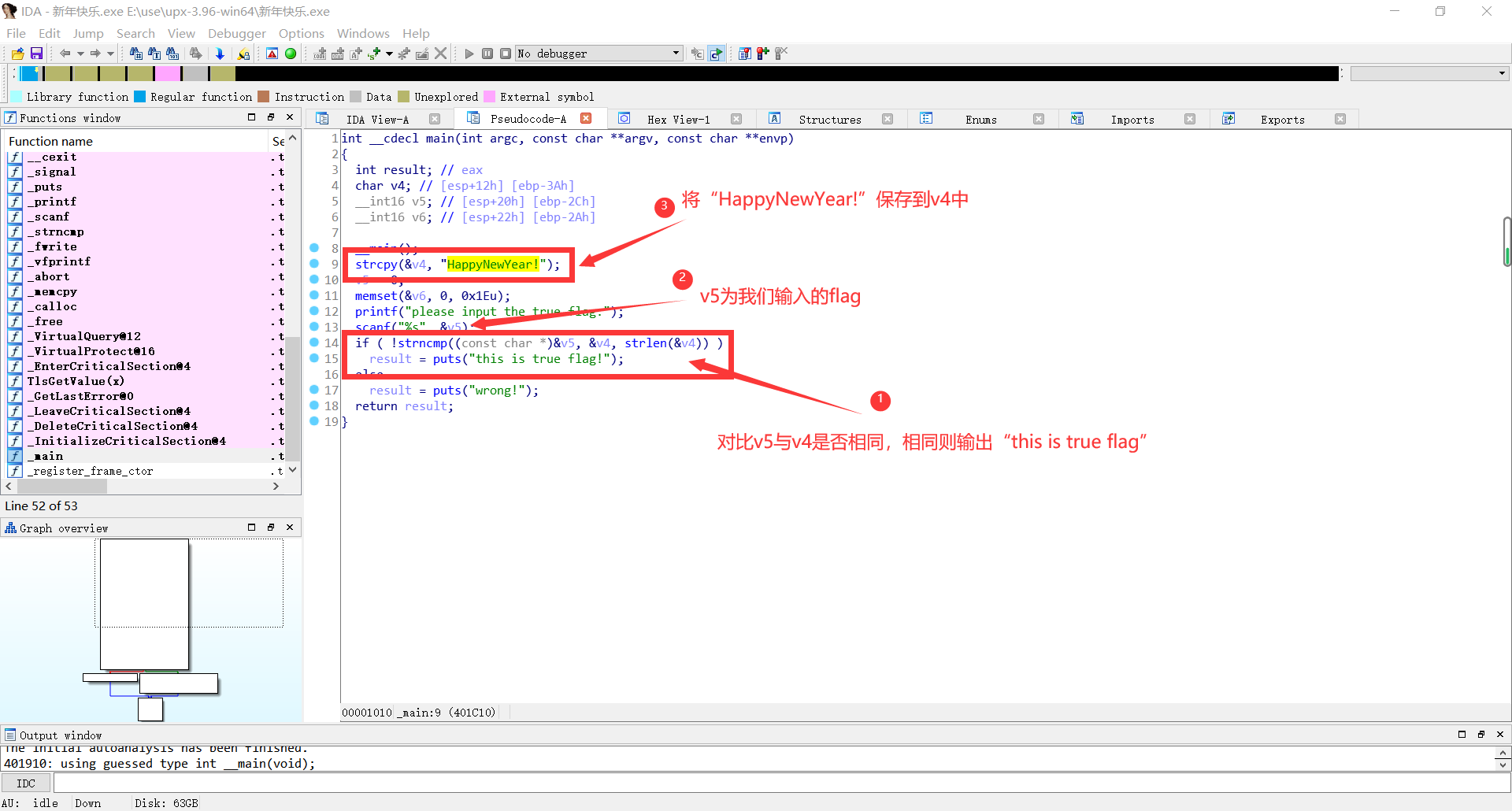Close the Pseudocode-A tab

[x=586, y=118]
